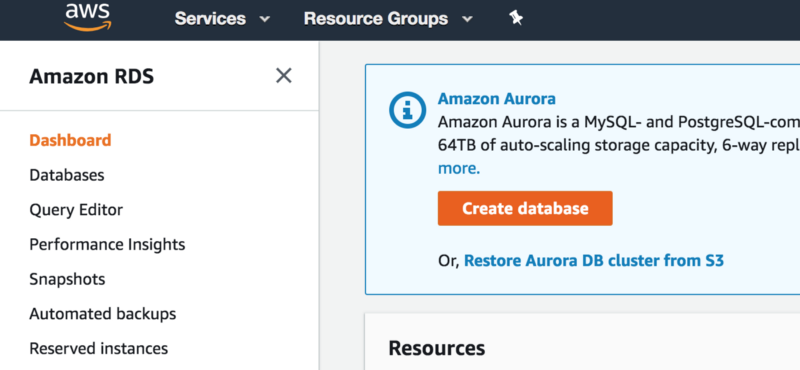Close the Amazon RDS navigation pane

pyautogui.click(x=284, y=76)
